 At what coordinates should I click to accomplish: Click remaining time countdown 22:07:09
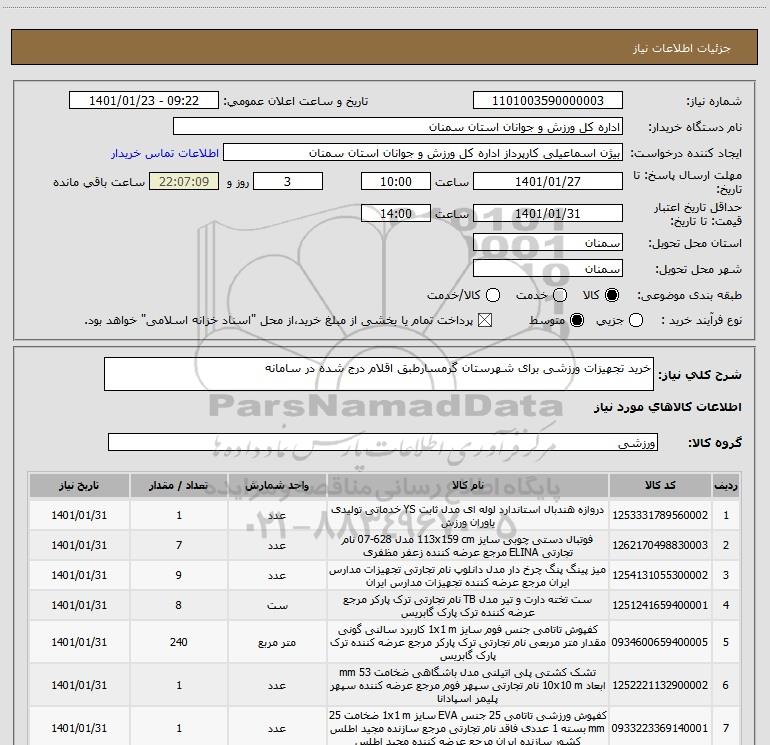[x=184, y=182]
